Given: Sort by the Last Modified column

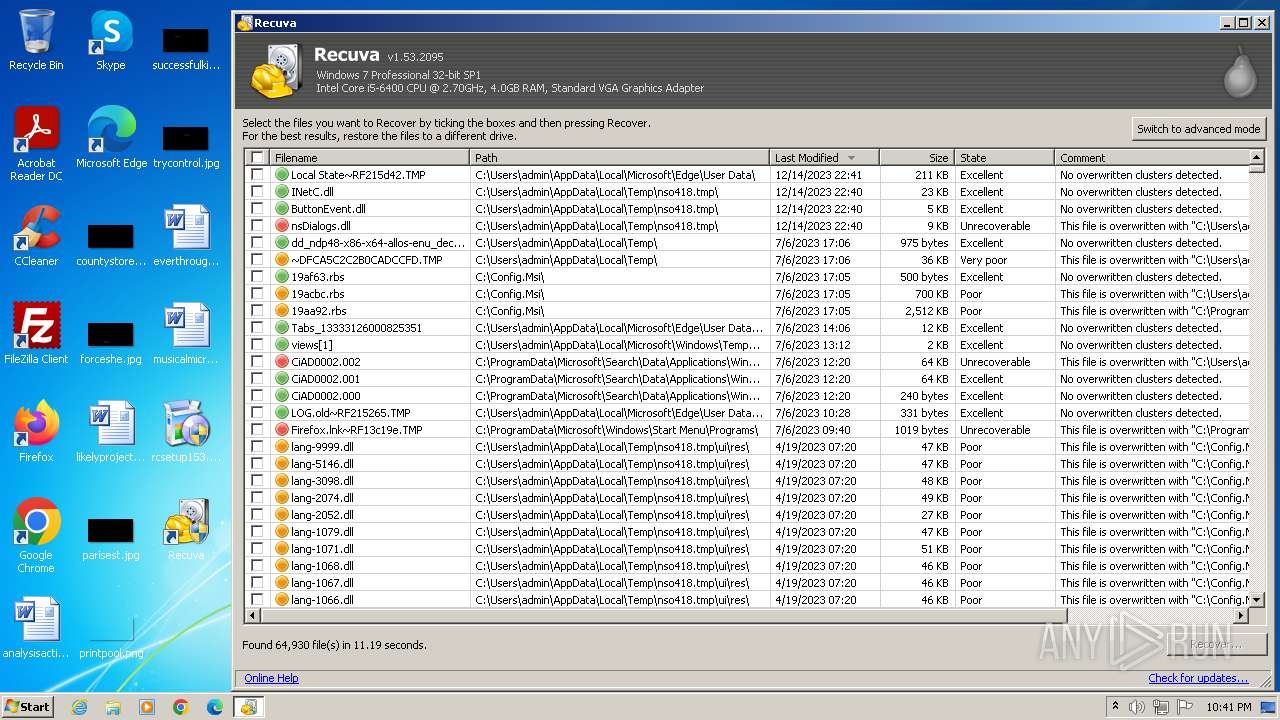Looking at the screenshot, I should click(824, 158).
